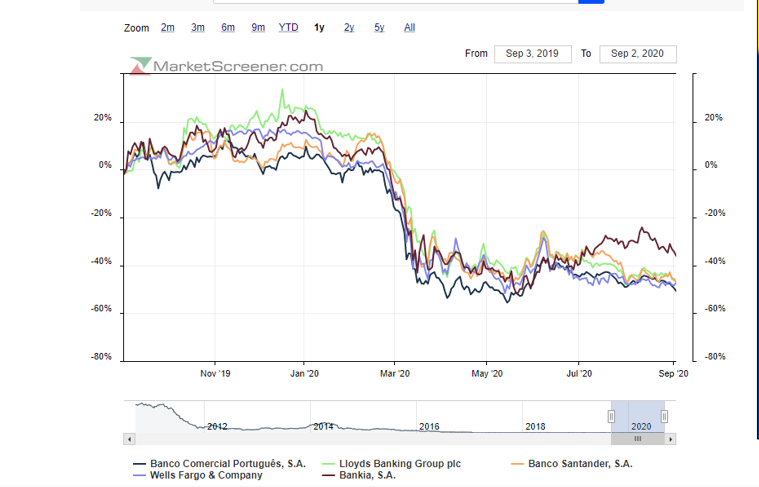
Task: Click the left navigator range handle
Action: point(611,416)
